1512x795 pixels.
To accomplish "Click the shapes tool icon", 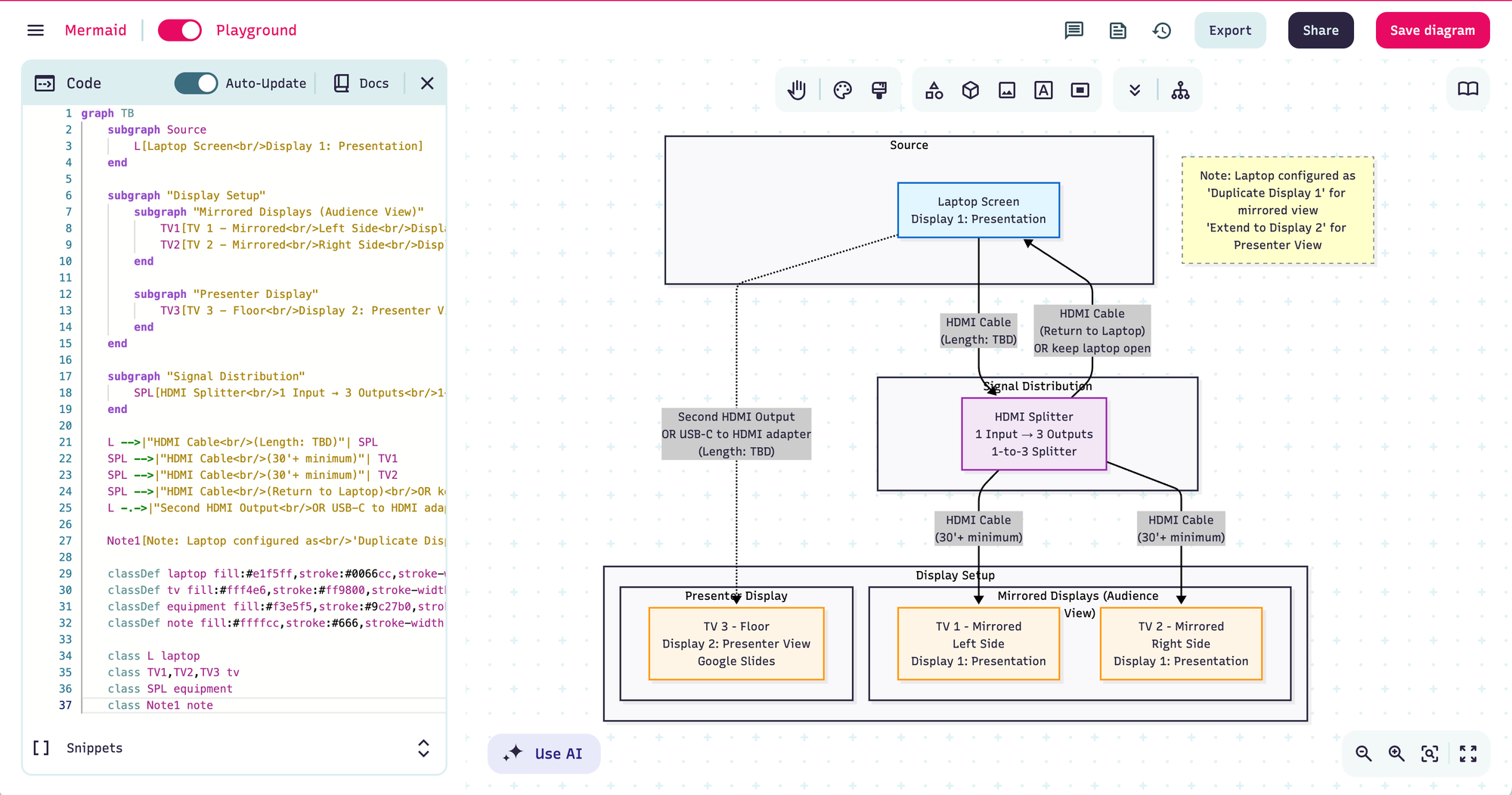I will [934, 91].
